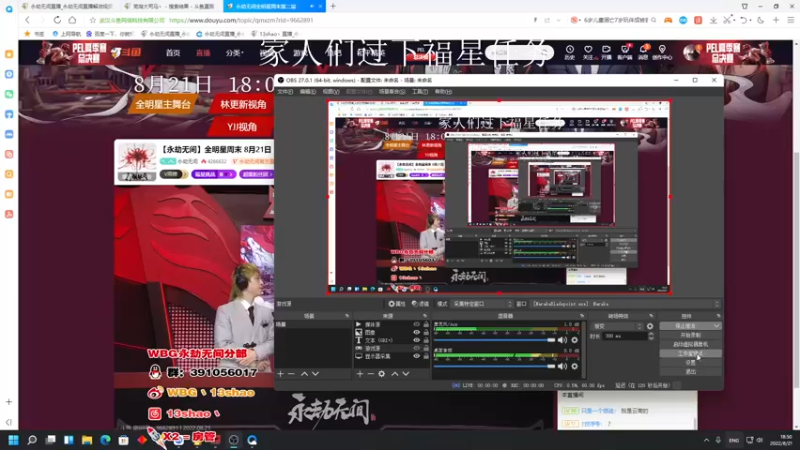Add a new source with plus icon

(360, 374)
